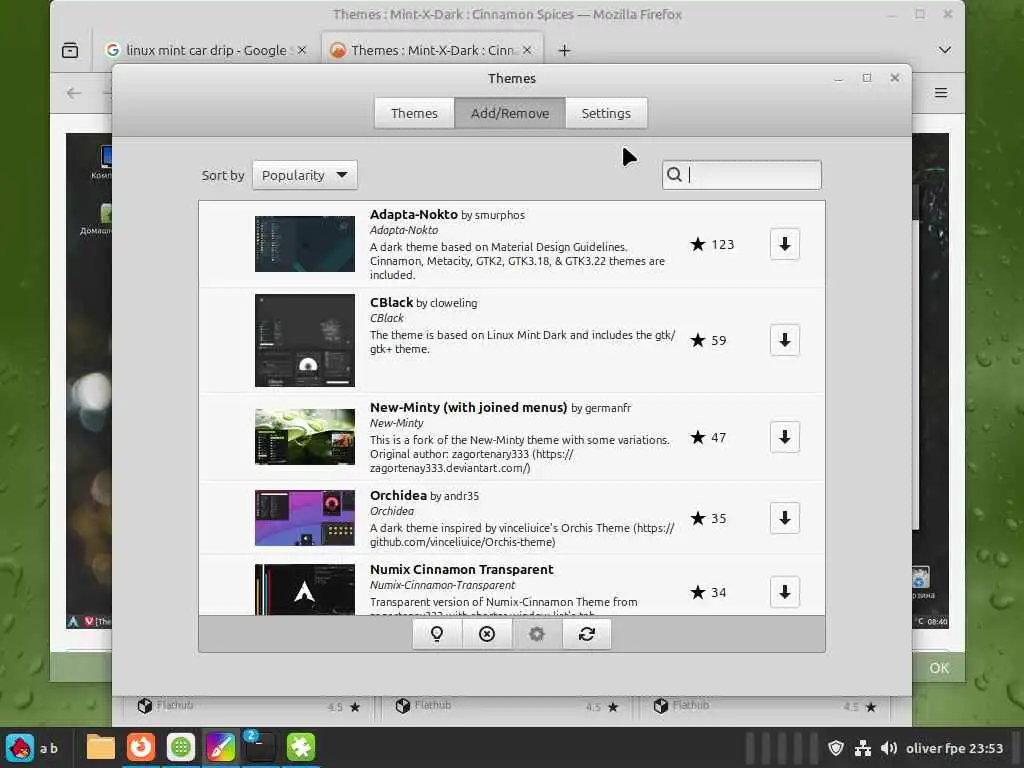Screen dimensions: 1024x768
Task: Switch to the Themes tab
Action: pyautogui.click(x=414, y=113)
